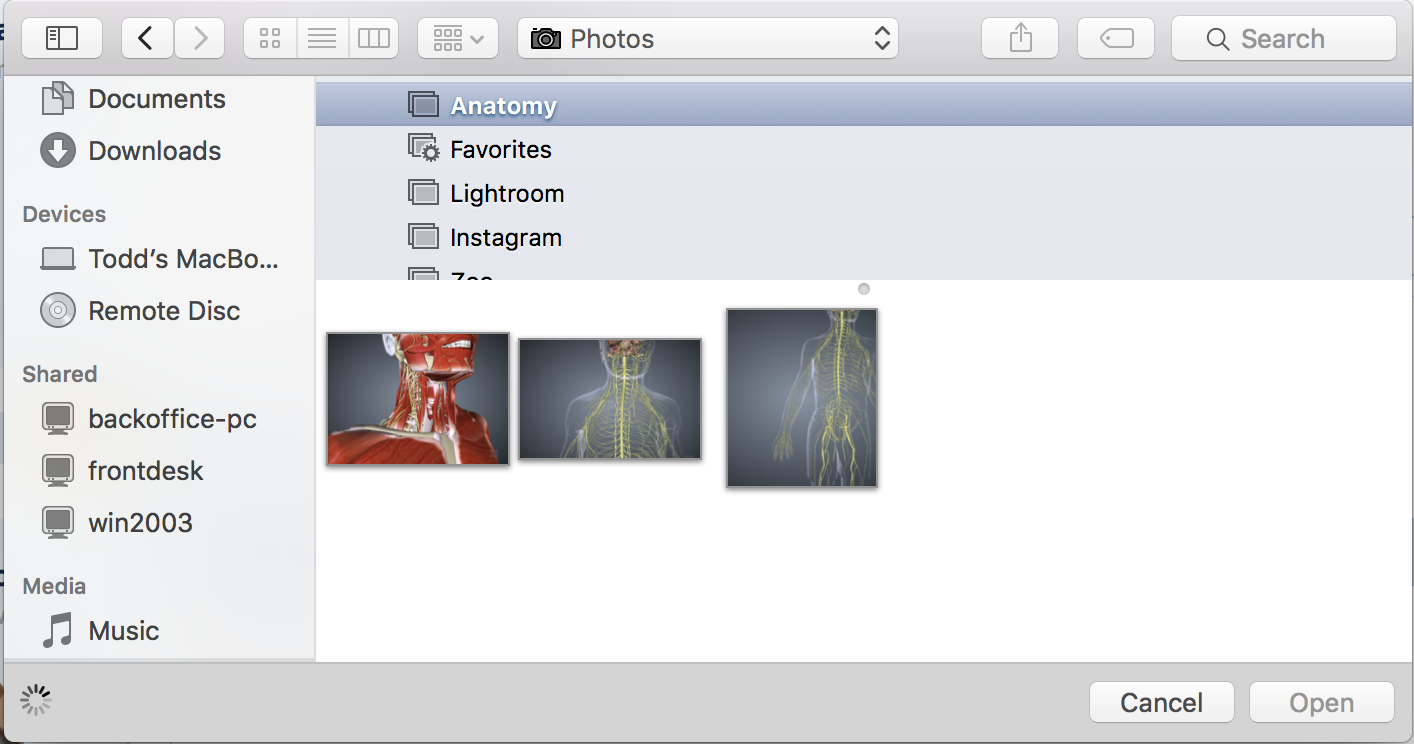The image size is (1414, 744).
Task: Click the Edit Tags icon
Action: pyautogui.click(x=1116, y=39)
